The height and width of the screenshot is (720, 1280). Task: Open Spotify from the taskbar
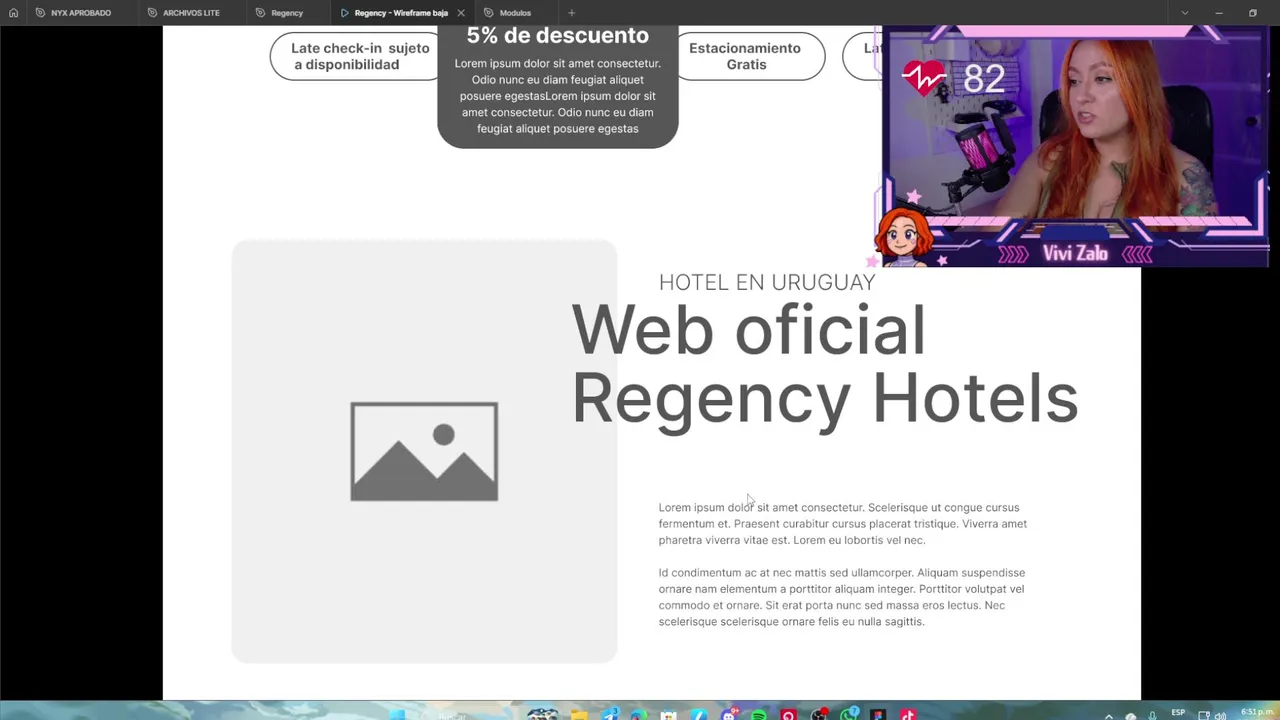759,715
